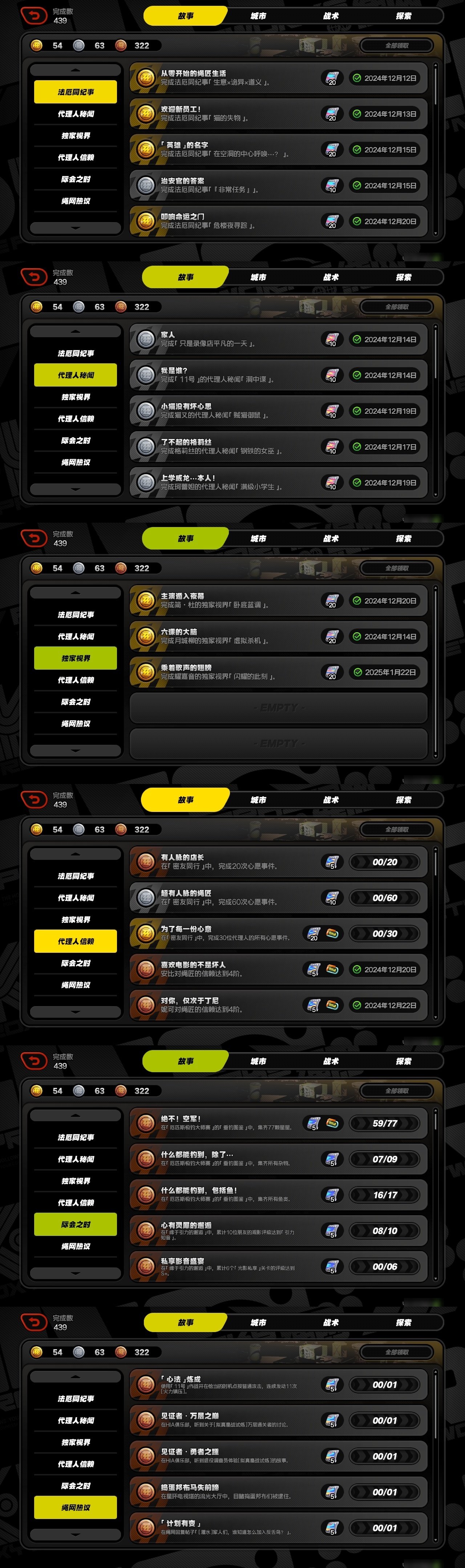Click silver medal icon beside 治安官的答案
Screen dimensions: 465x1568
tap(146, 185)
